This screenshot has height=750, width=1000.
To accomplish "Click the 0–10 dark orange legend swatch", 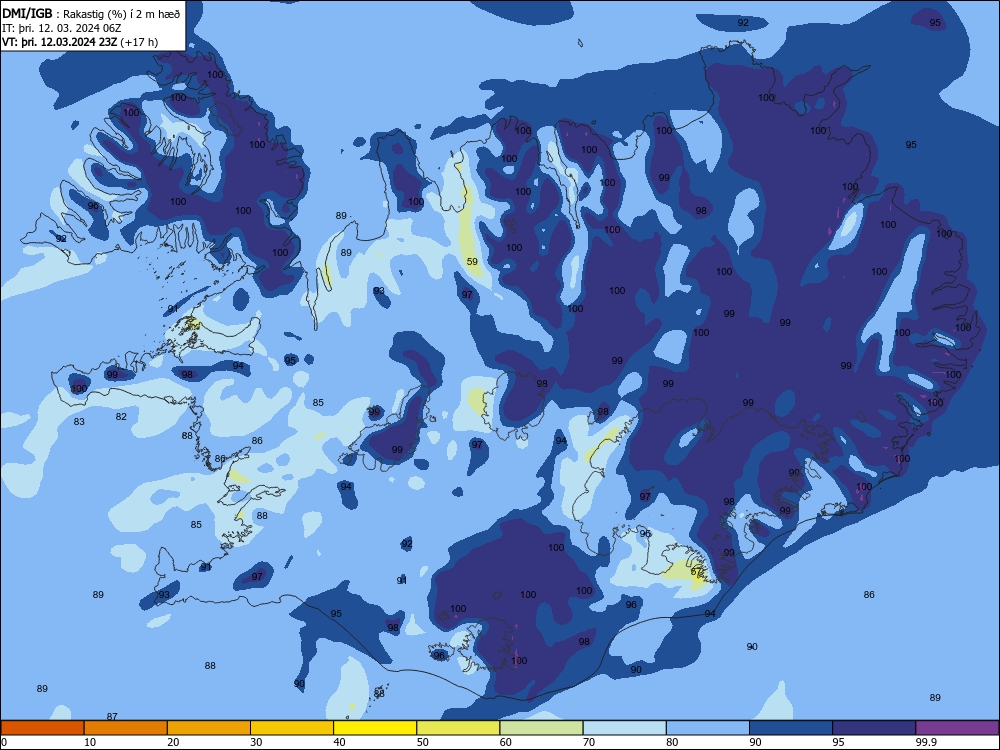I will tap(42, 728).
